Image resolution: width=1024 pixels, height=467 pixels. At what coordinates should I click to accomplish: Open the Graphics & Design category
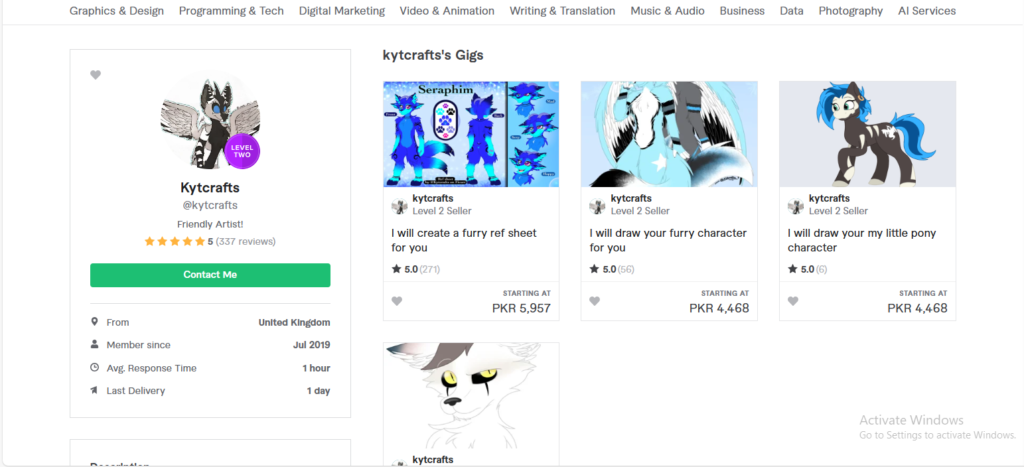click(x=117, y=11)
